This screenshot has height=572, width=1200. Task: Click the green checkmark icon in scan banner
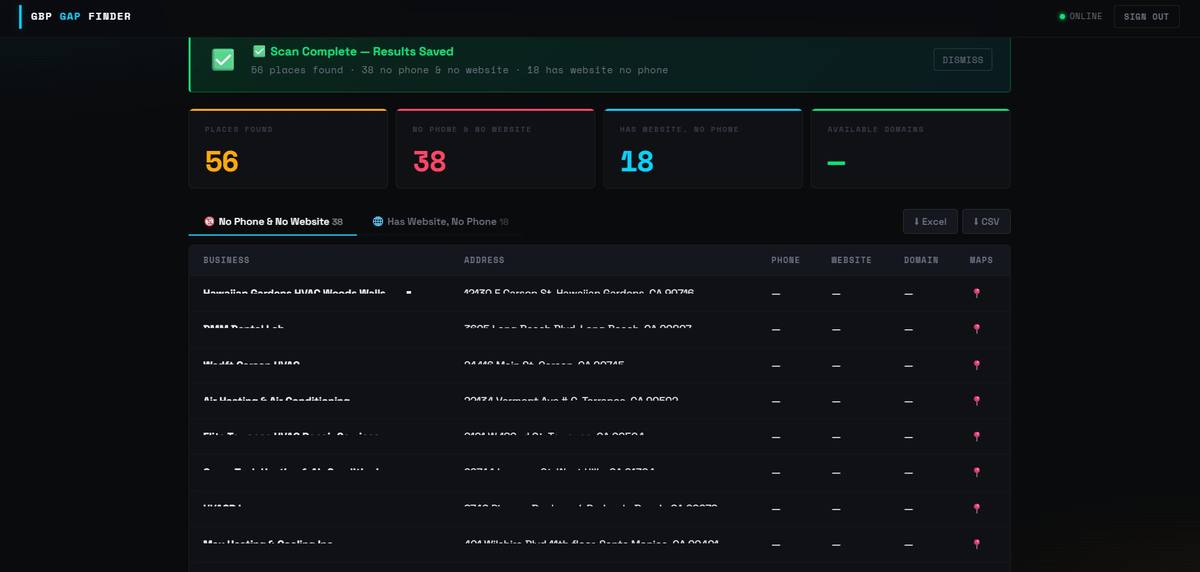point(223,60)
